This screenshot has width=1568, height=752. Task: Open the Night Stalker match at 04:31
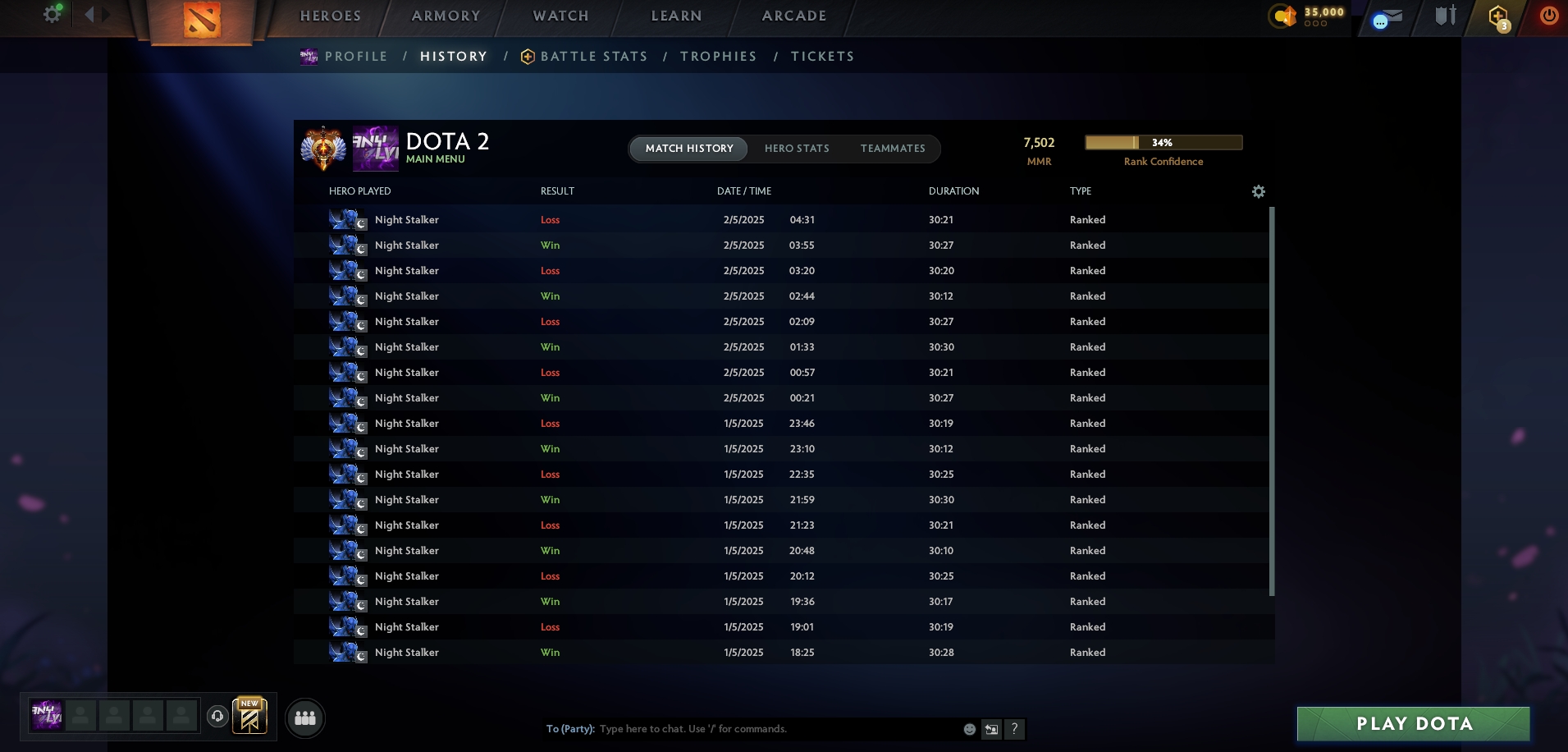click(x=781, y=220)
